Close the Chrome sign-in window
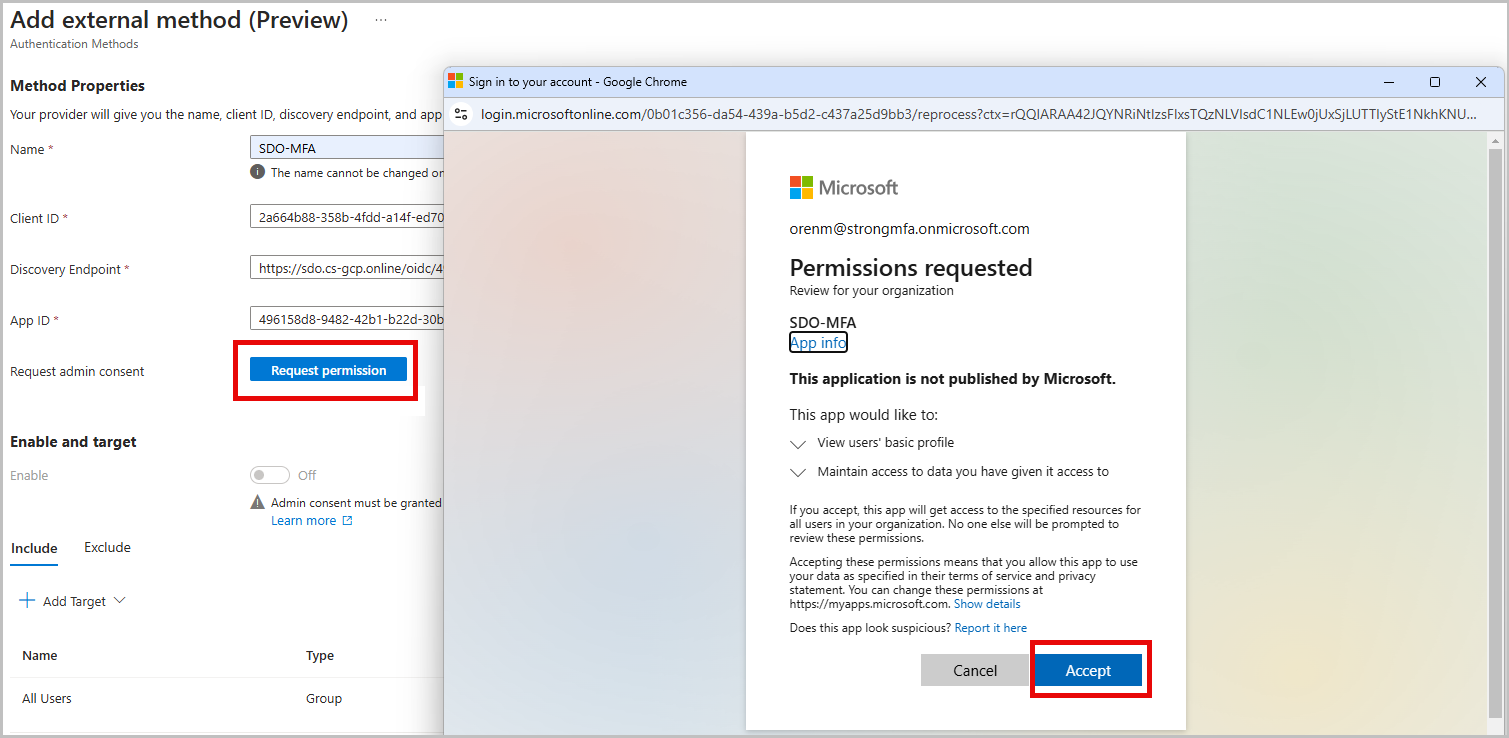 tap(1481, 82)
